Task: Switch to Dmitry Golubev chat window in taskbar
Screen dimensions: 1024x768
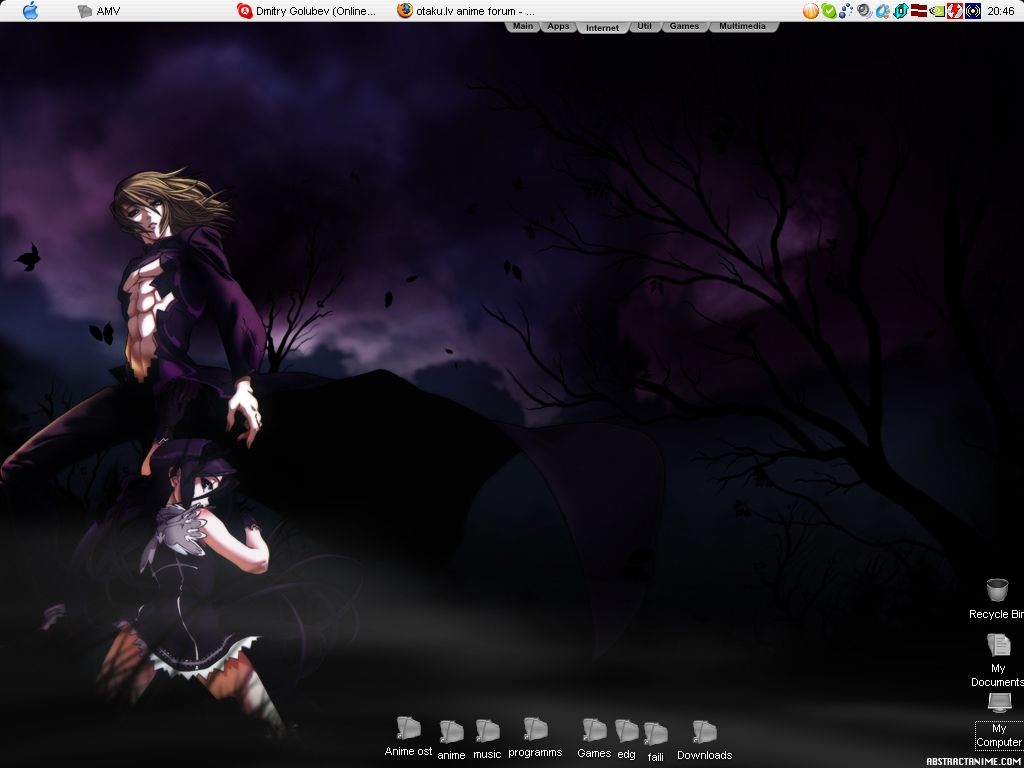Action: 306,11
